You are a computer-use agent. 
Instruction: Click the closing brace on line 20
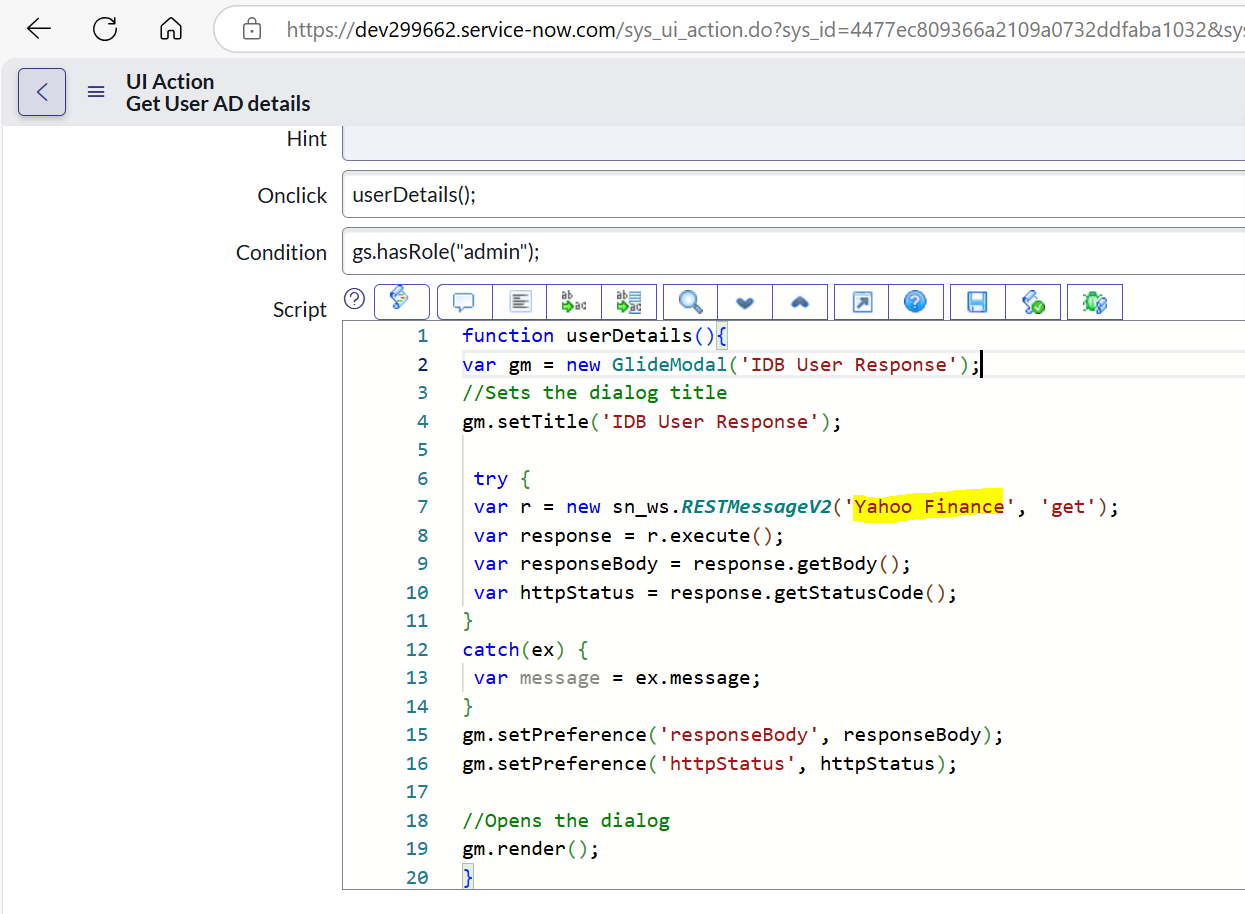click(468, 878)
